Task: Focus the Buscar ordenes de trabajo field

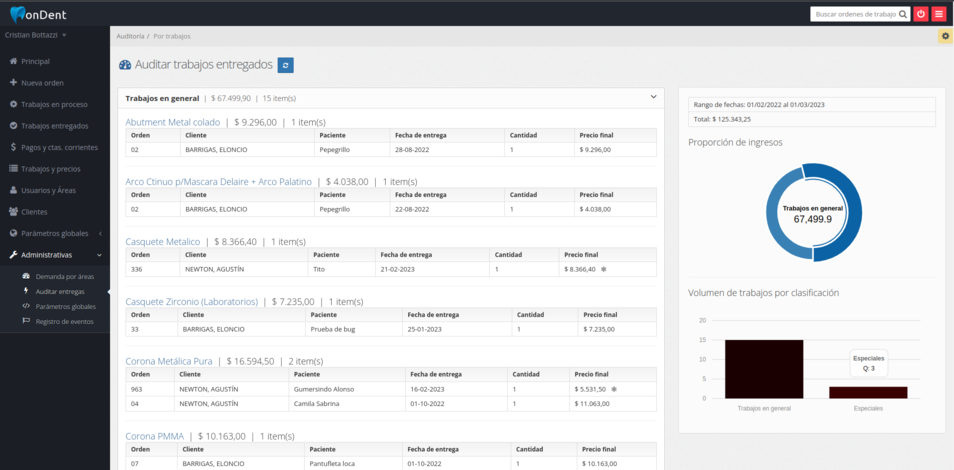Action: coord(853,14)
